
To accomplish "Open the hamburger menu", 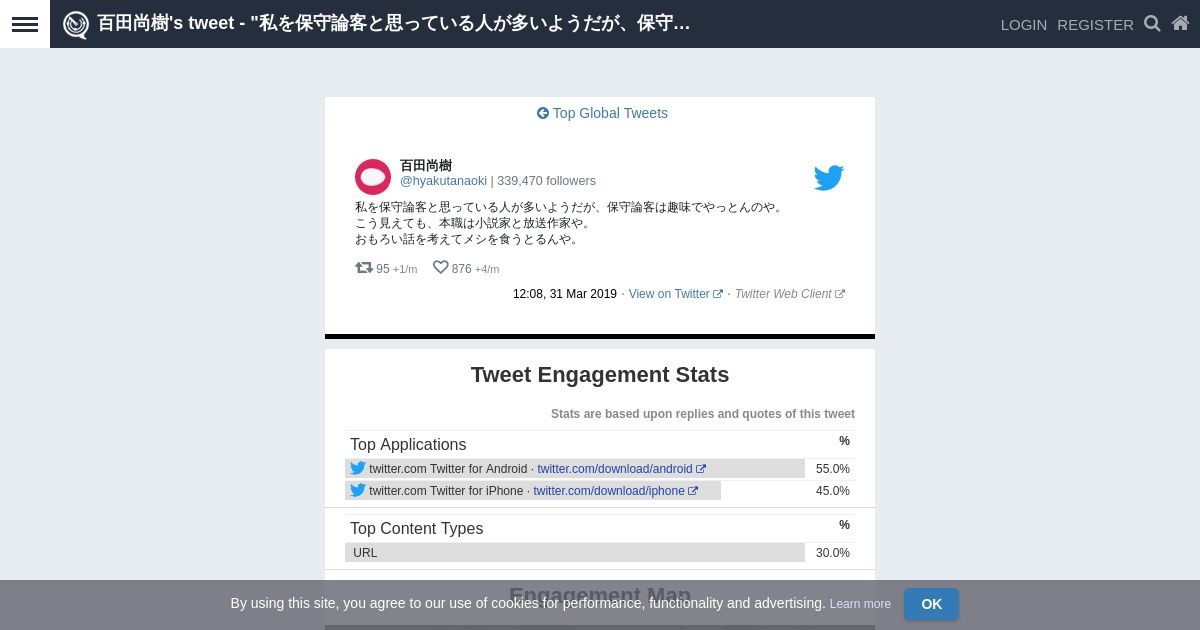I will pyautogui.click(x=25, y=24).
